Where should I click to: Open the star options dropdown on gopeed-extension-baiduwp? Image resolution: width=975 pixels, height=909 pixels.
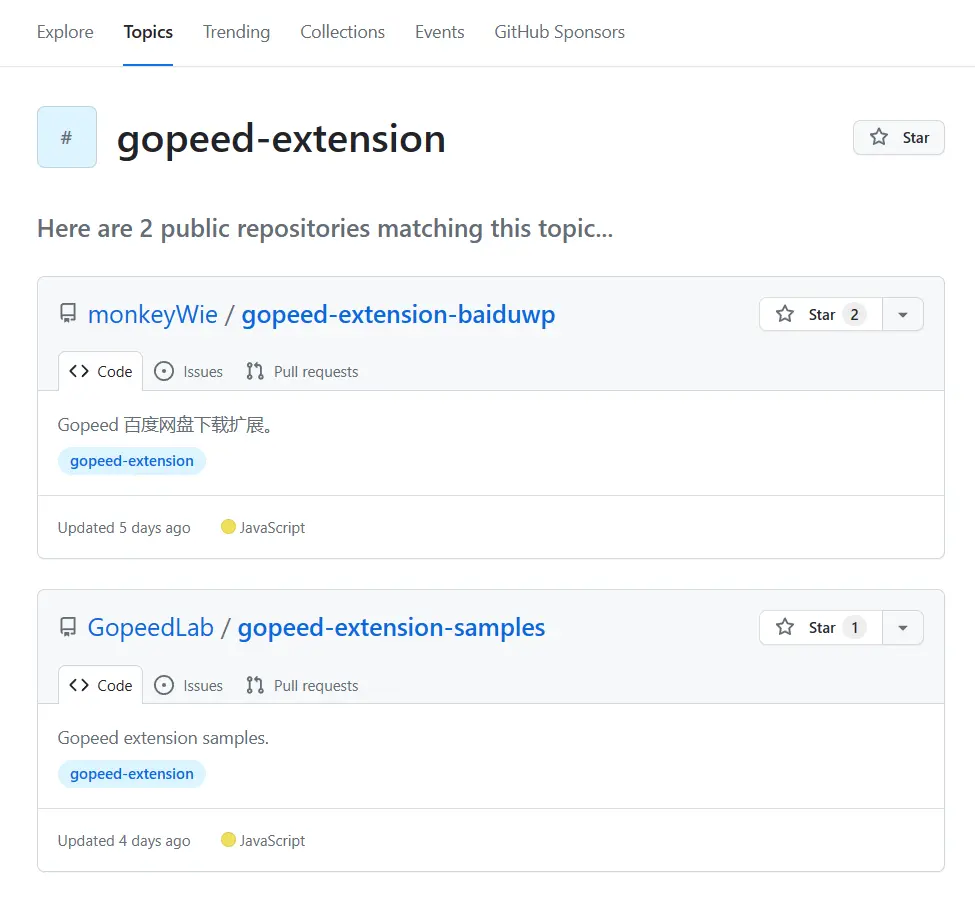click(x=903, y=313)
